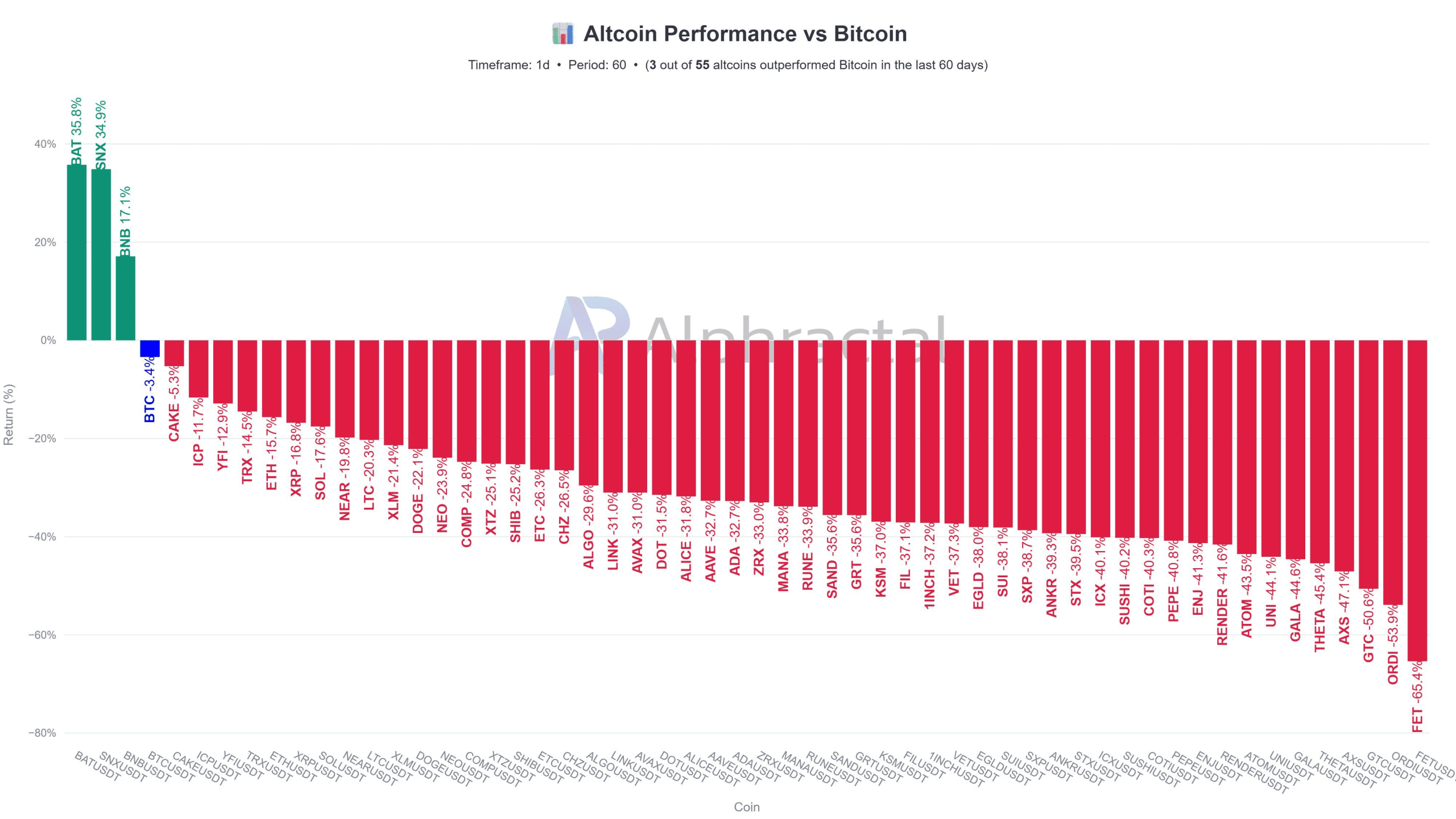Select the blue BTC bar

click(150, 348)
